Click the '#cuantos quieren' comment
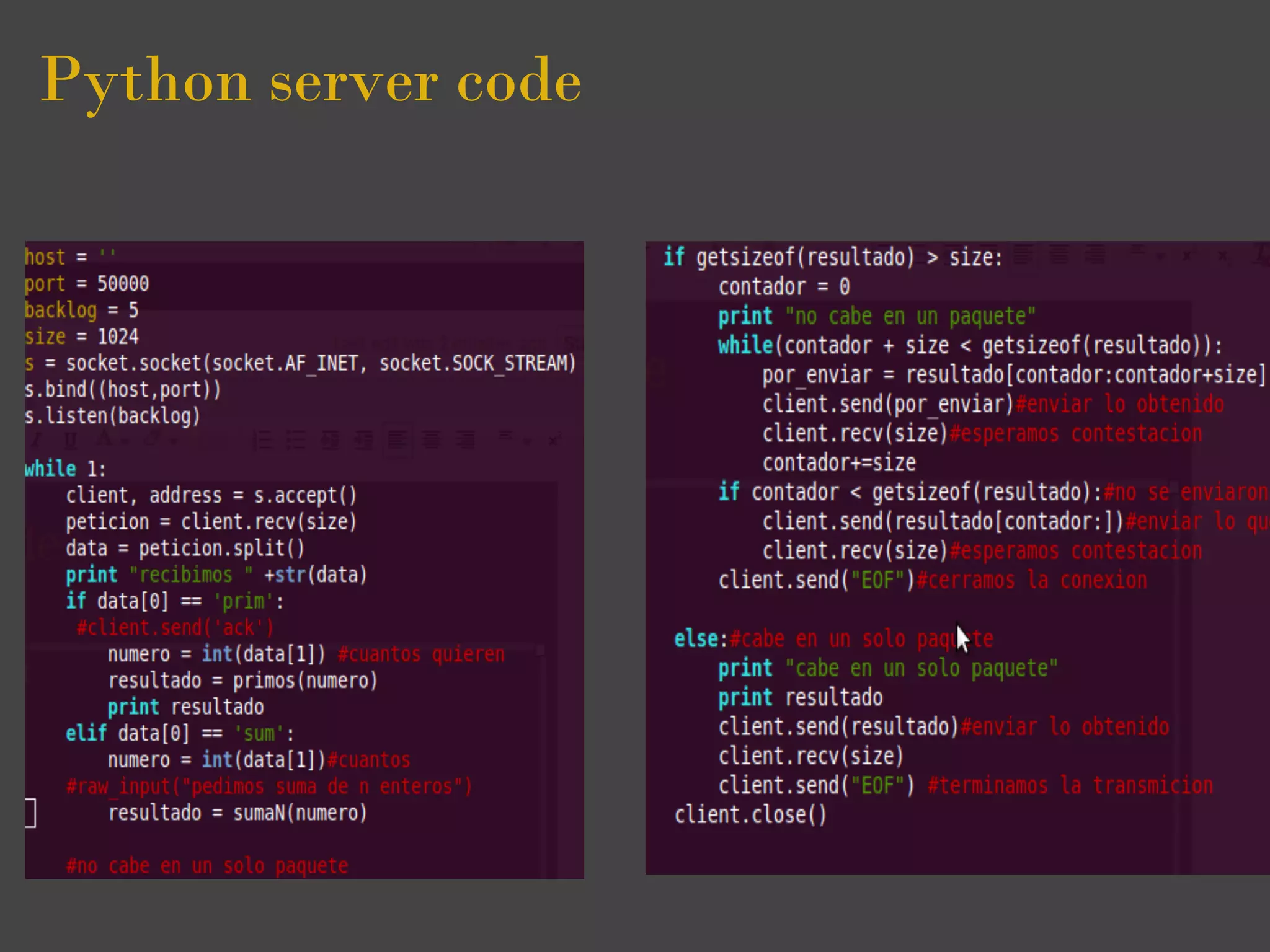Viewport: 1270px width, 952px height. tap(421, 654)
